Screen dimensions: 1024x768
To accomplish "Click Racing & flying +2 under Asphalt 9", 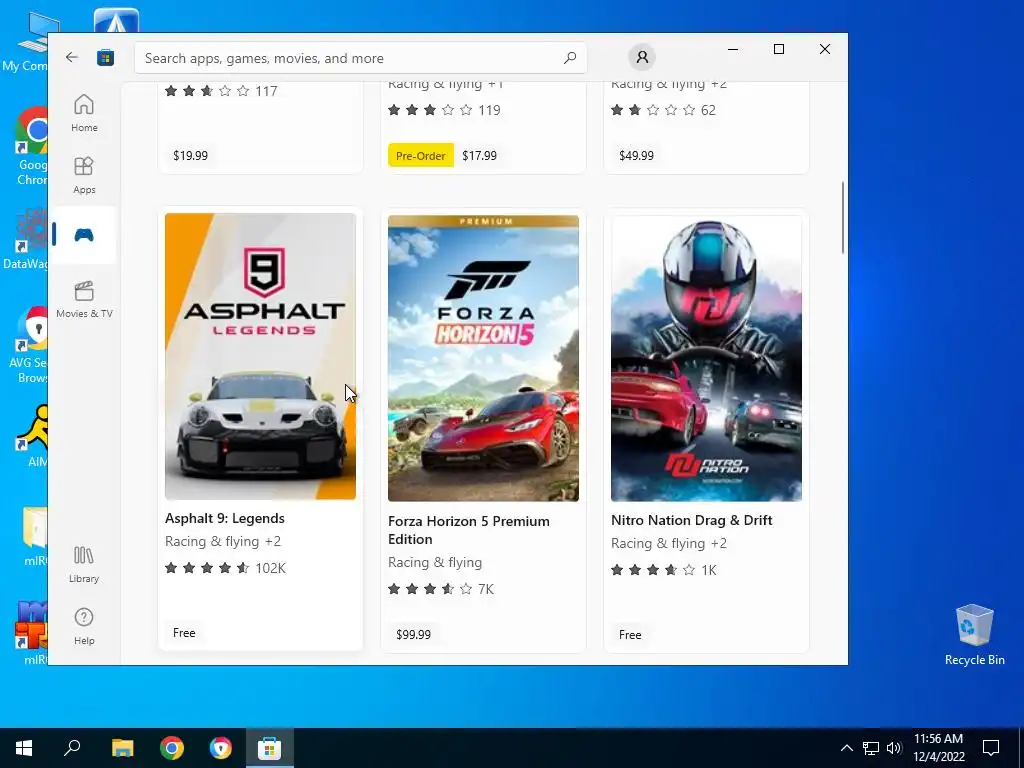I will tap(223, 541).
